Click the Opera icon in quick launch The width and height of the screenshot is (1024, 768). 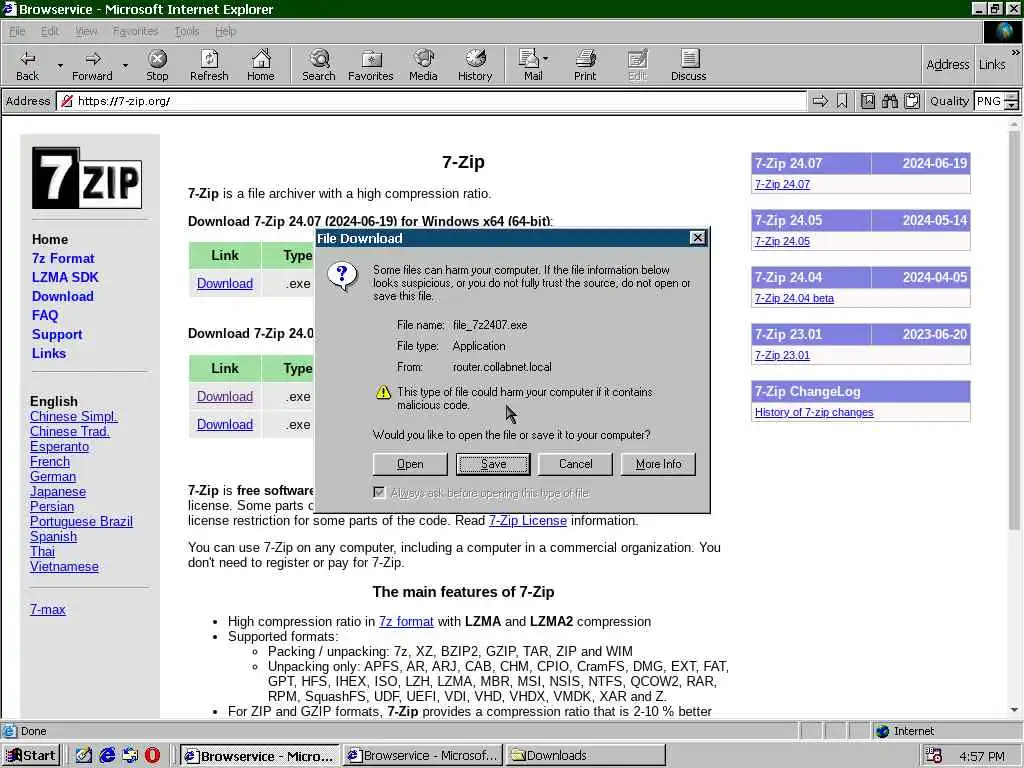pyautogui.click(x=152, y=756)
